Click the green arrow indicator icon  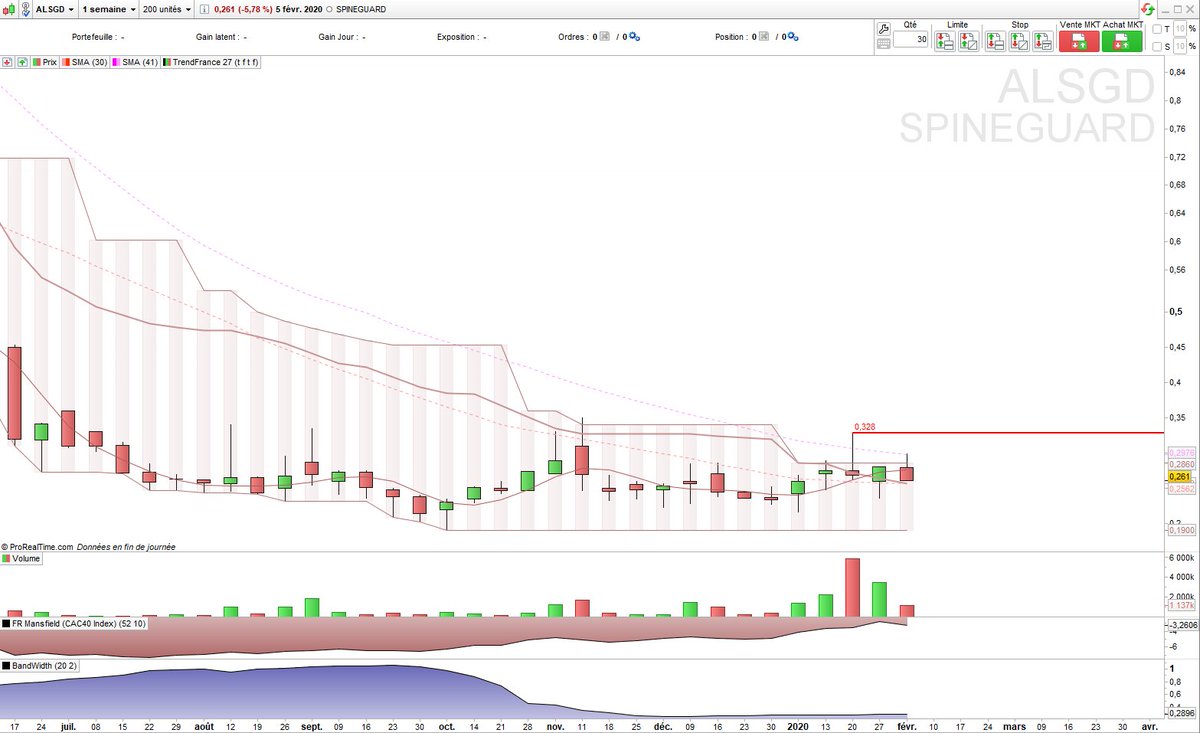[22, 62]
